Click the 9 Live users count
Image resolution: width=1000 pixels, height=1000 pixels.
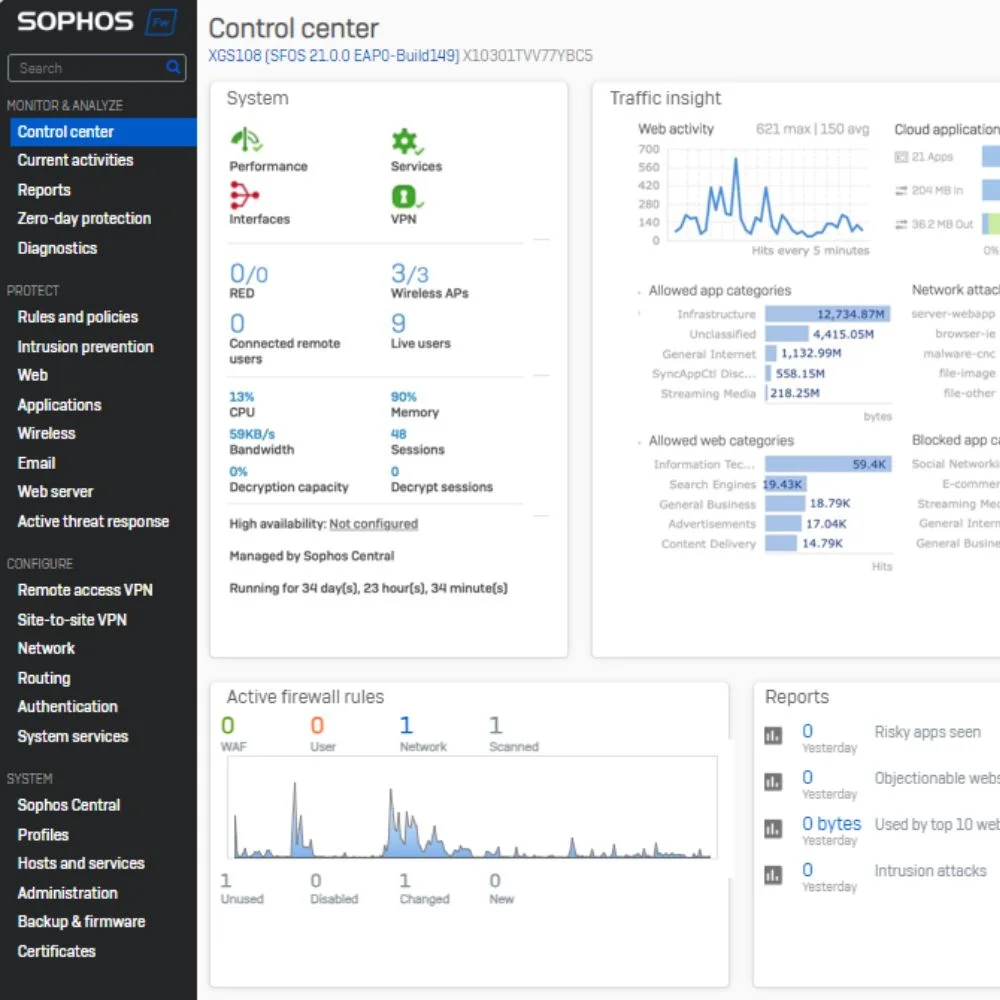click(399, 323)
